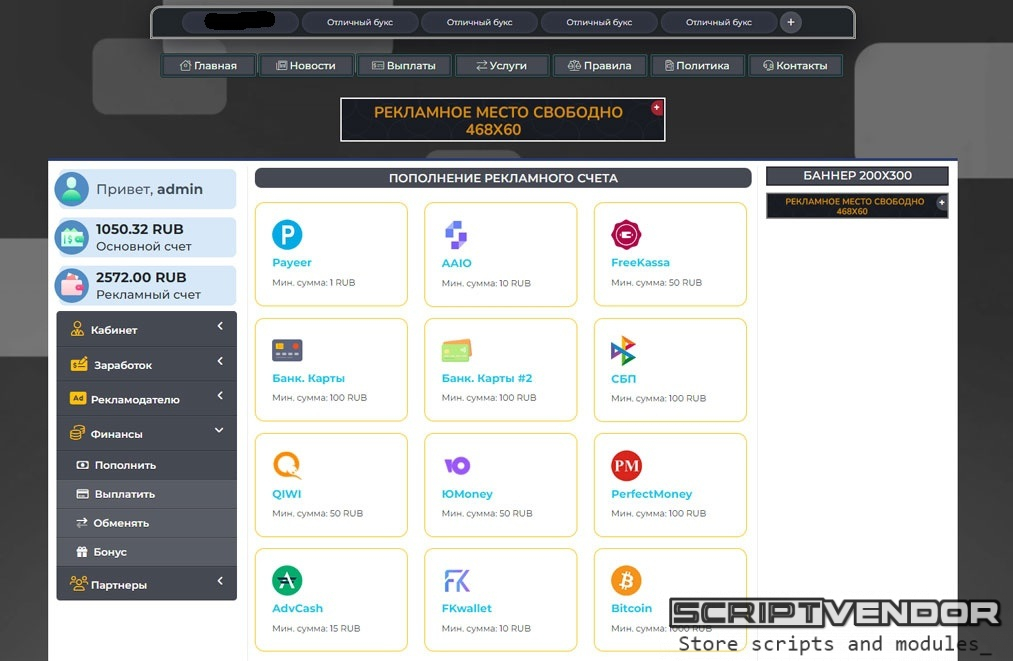Screen dimensions: 1013x661
Task: Click the Банк. Карты card icon
Action: click(x=287, y=350)
